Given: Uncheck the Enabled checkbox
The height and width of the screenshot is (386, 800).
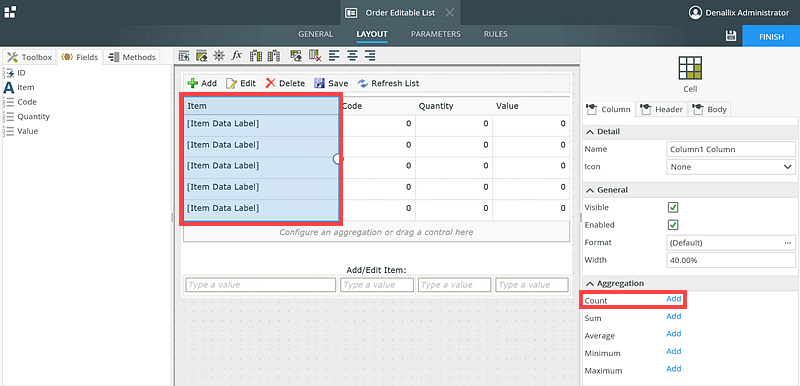Looking at the screenshot, I should tap(673, 225).
